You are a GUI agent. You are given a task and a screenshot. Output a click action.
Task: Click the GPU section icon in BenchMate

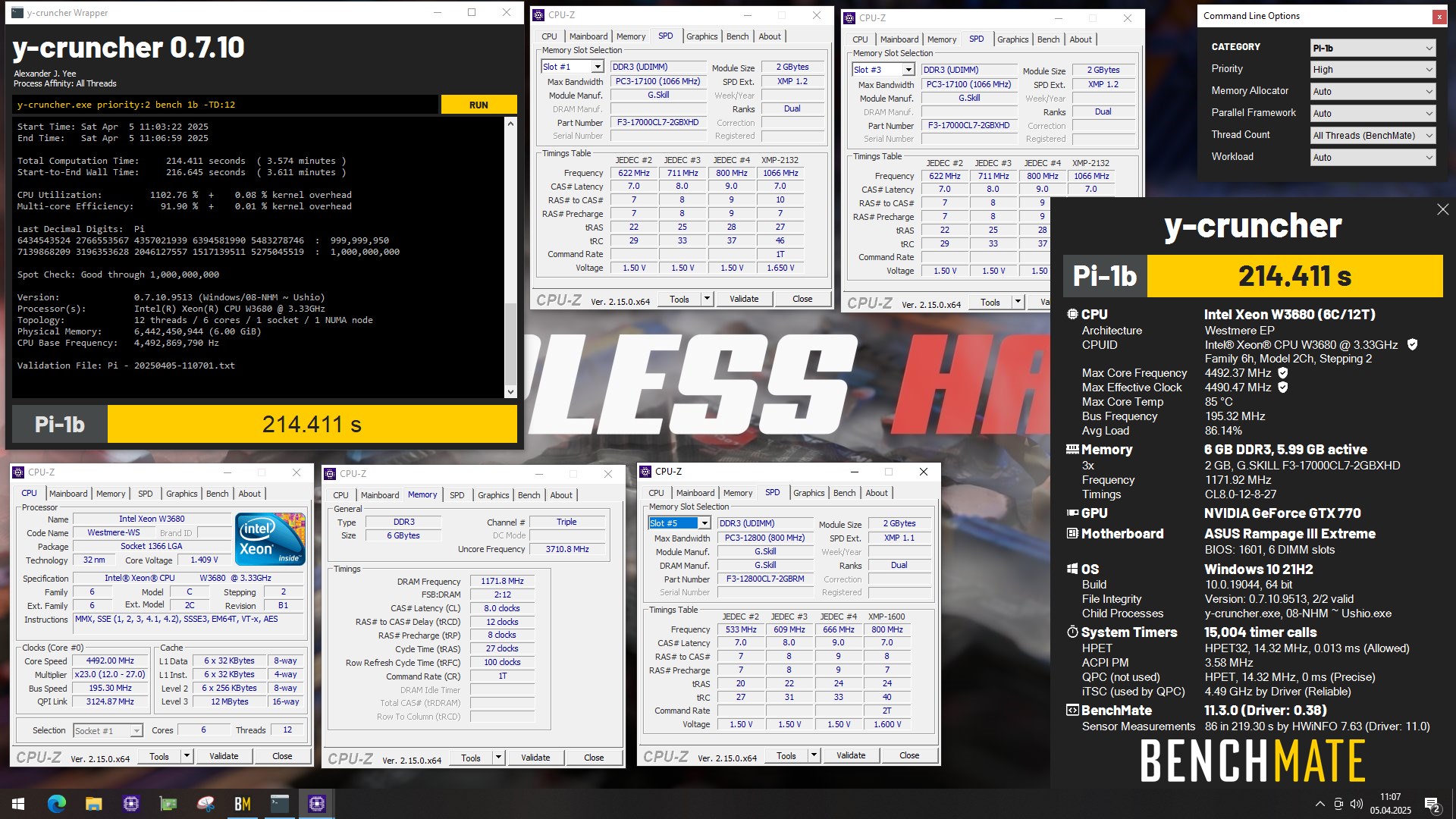1072,513
